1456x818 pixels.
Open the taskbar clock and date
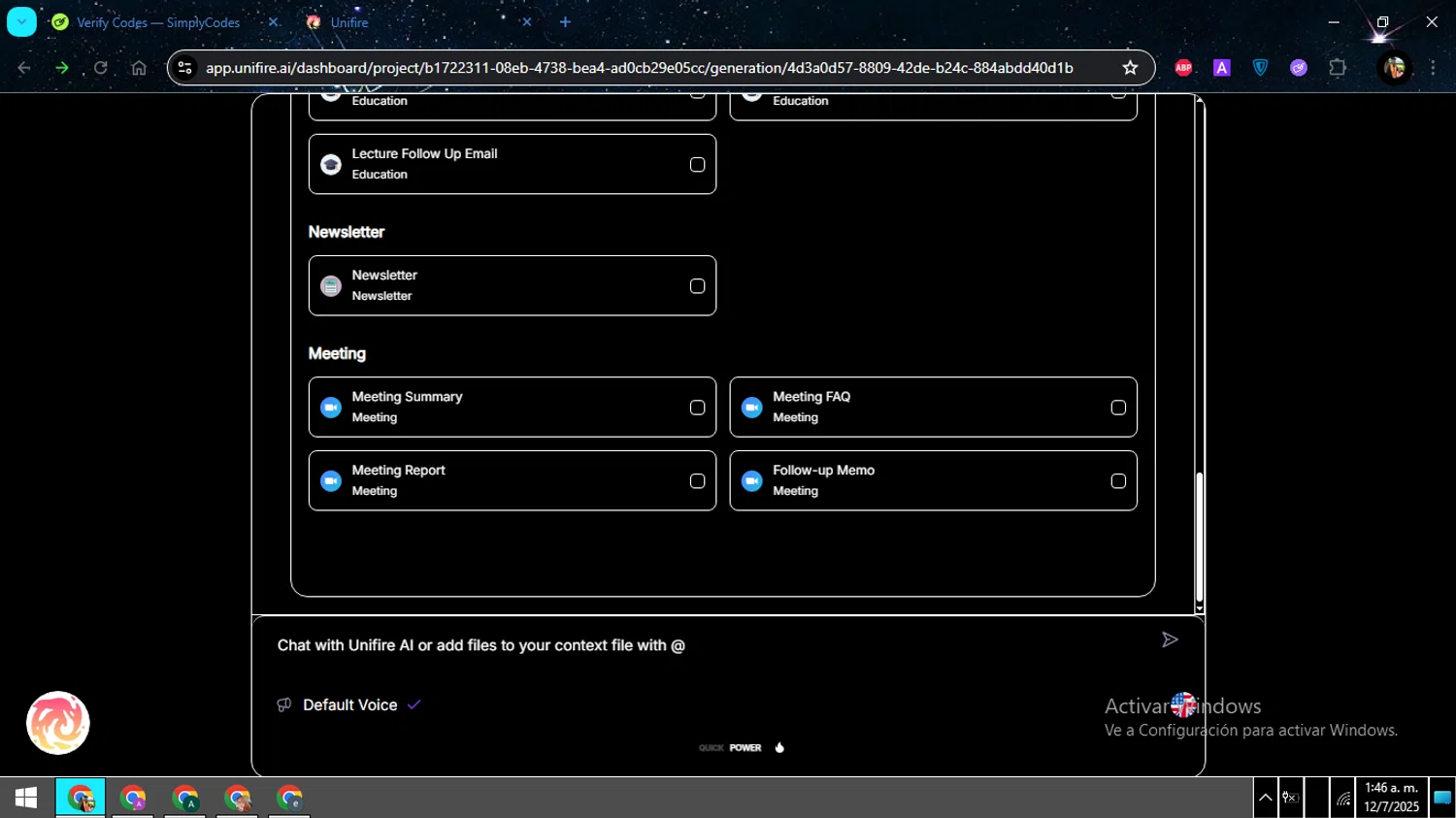click(1391, 798)
